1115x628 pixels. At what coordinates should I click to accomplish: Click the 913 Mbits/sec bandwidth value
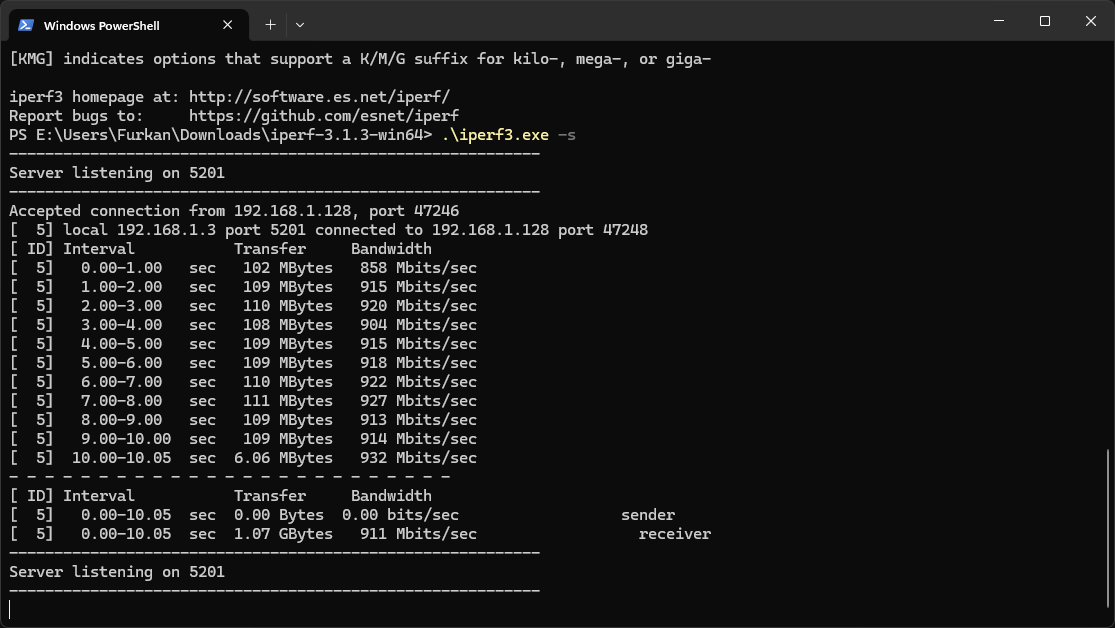tap(418, 420)
